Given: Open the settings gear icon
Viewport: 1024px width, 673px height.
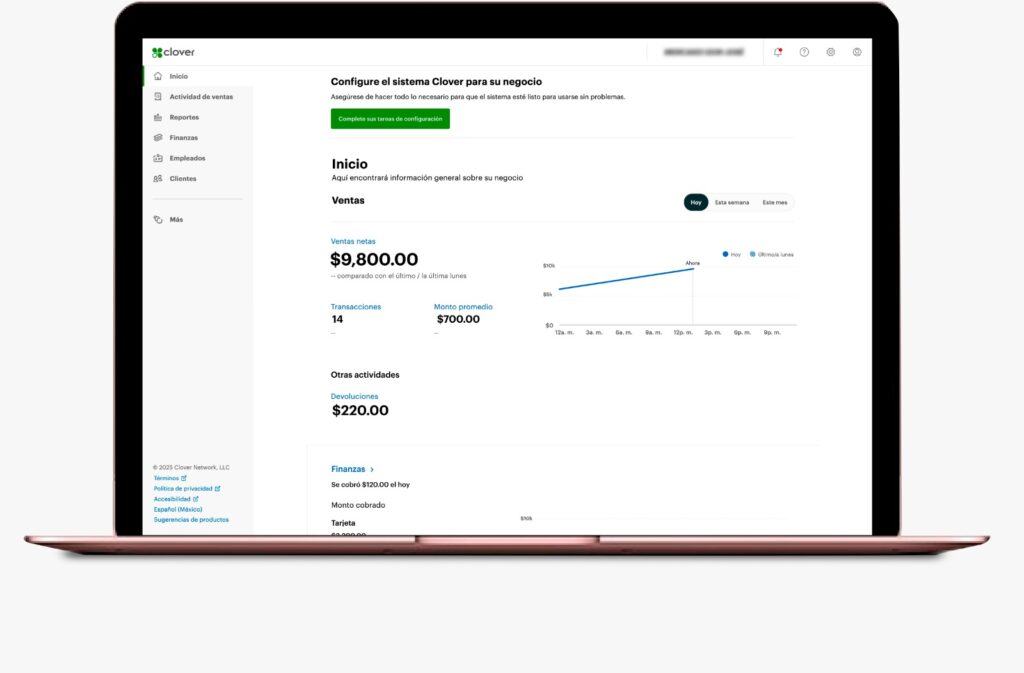Looking at the screenshot, I should click(830, 52).
